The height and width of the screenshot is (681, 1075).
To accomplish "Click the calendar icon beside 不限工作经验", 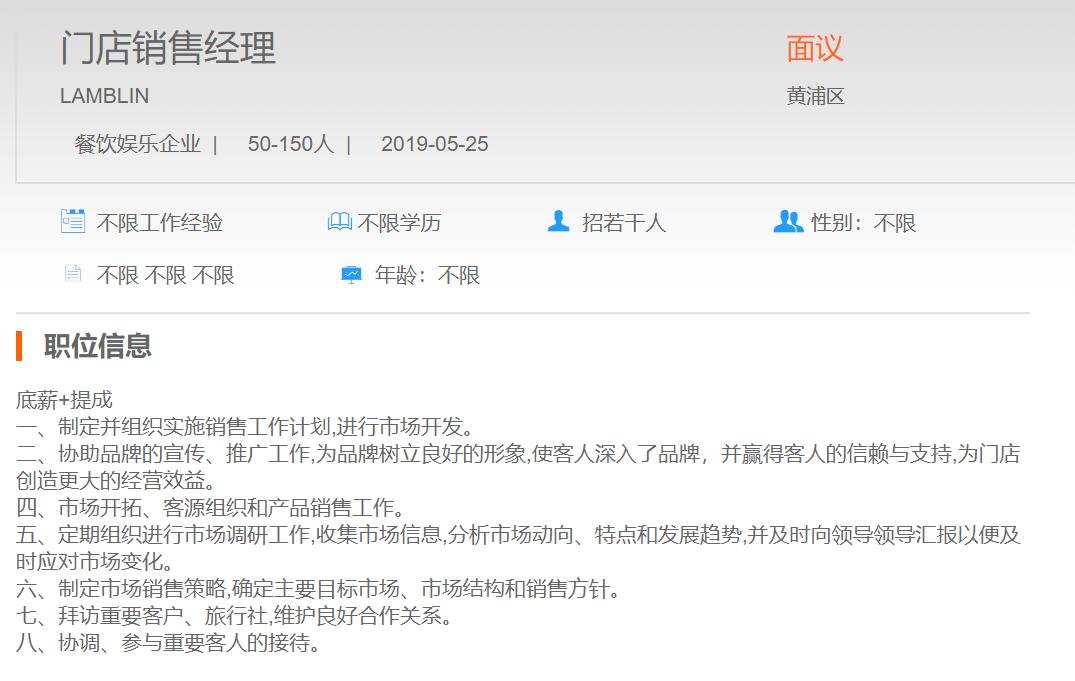I will [73, 221].
